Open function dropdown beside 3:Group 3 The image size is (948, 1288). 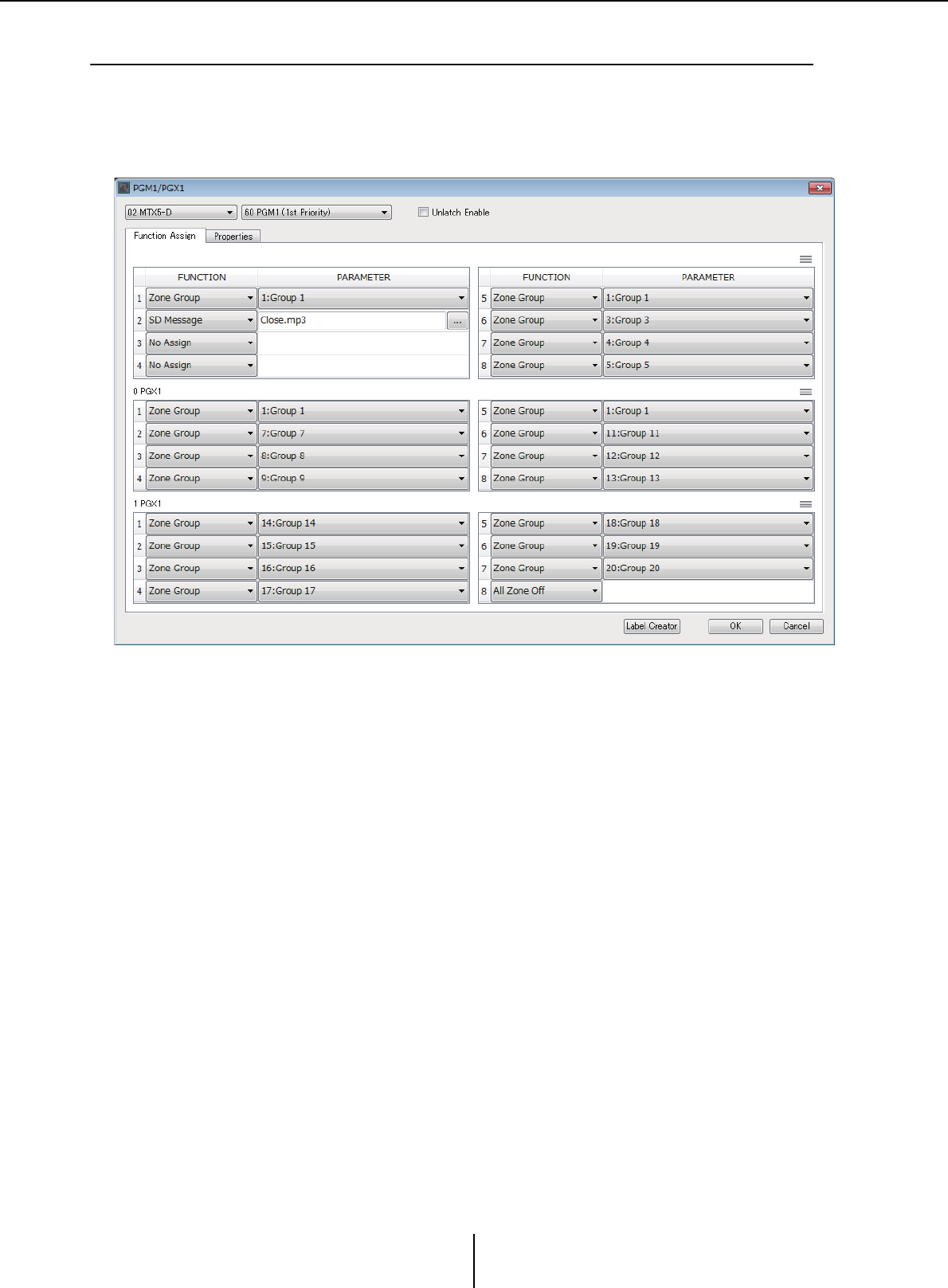click(x=546, y=320)
